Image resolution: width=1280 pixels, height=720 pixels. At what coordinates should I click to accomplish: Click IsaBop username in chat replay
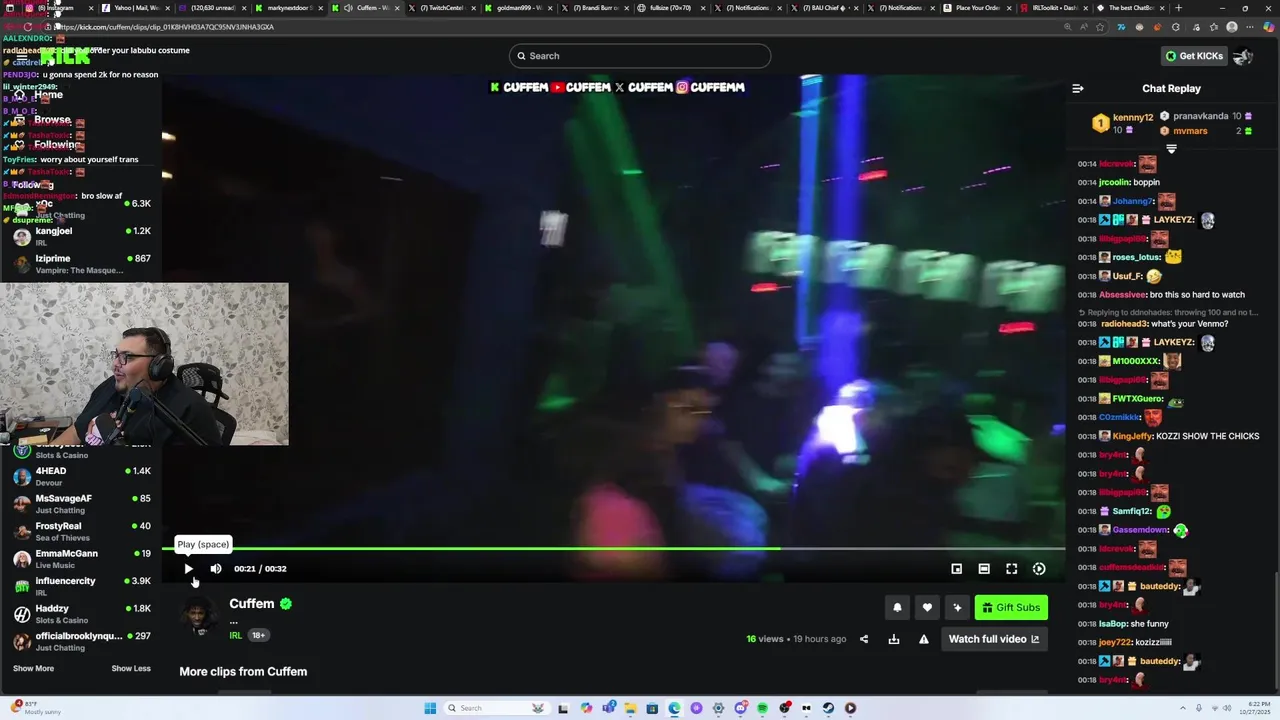click(x=1113, y=624)
